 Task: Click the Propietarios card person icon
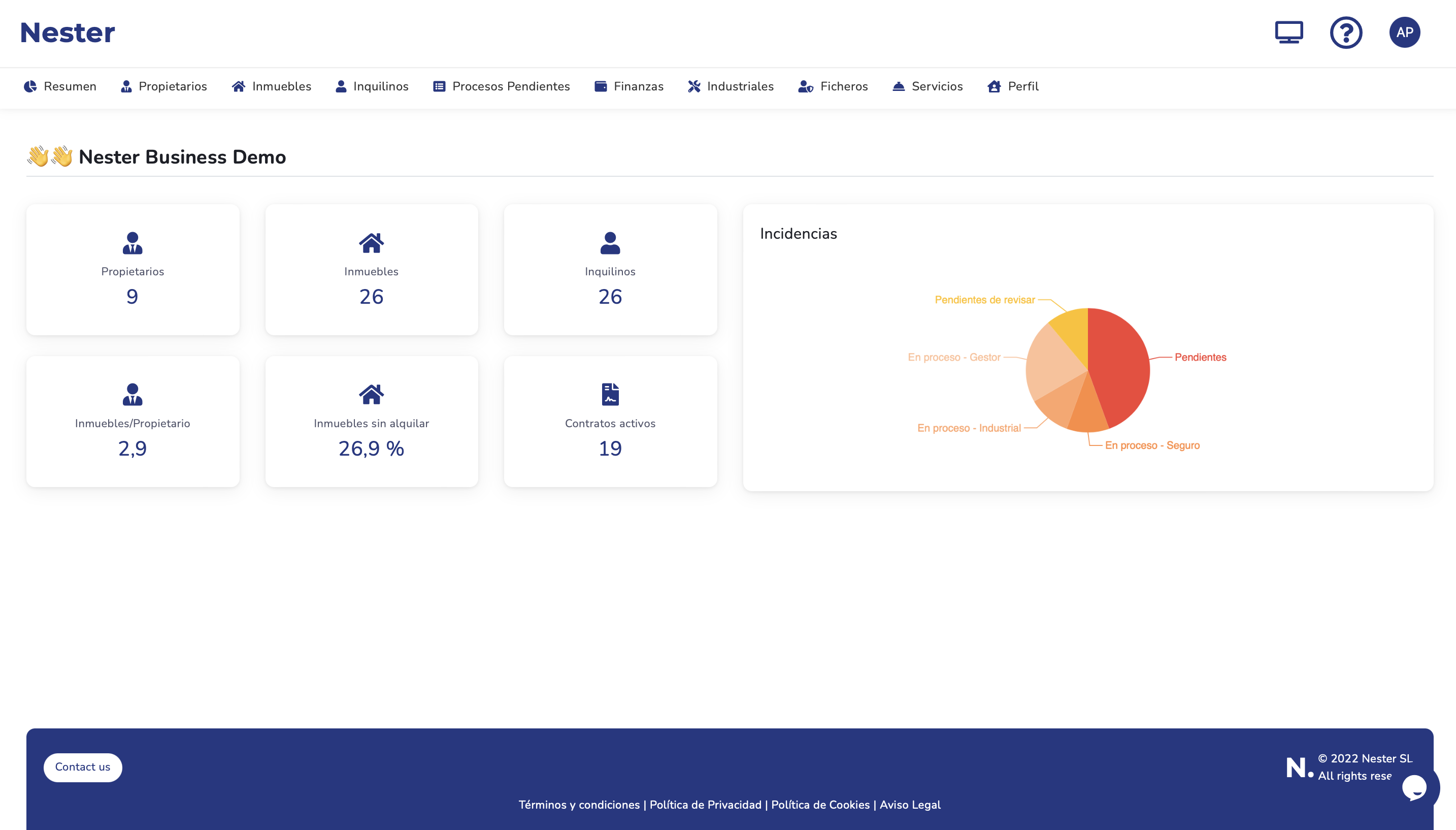(x=132, y=243)
